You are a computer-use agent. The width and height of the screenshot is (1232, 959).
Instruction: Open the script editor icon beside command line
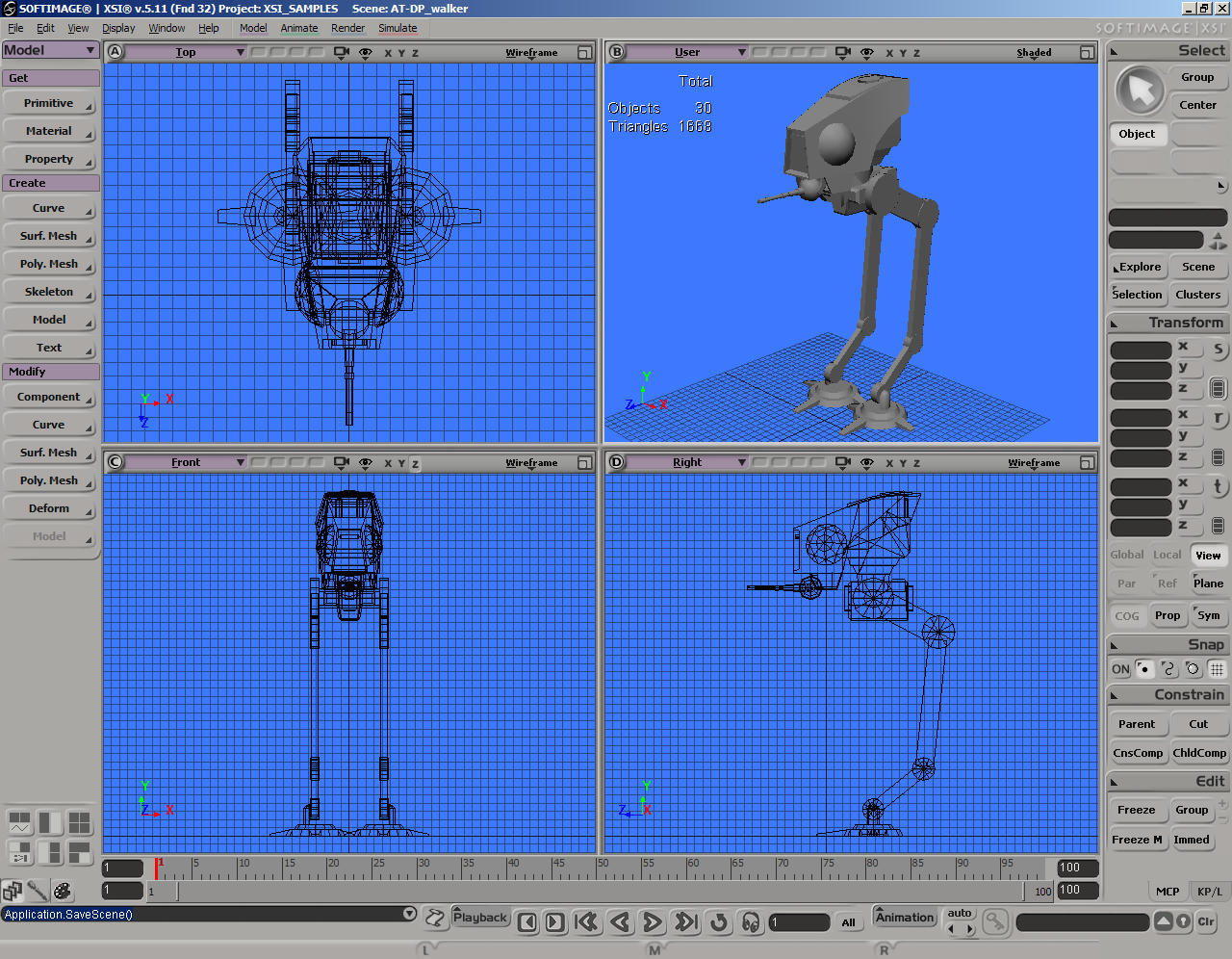435,918
